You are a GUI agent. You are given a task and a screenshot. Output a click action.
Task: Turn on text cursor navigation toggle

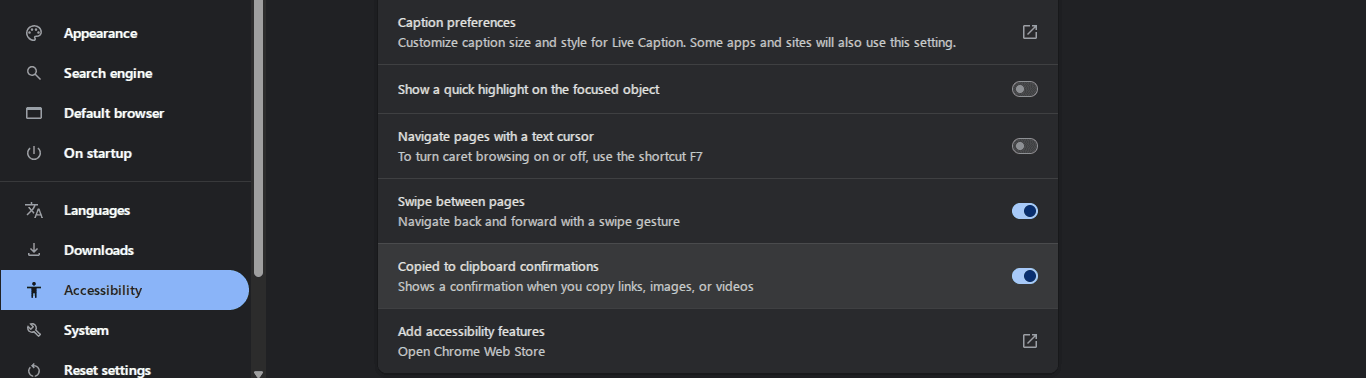(1025, 146)
